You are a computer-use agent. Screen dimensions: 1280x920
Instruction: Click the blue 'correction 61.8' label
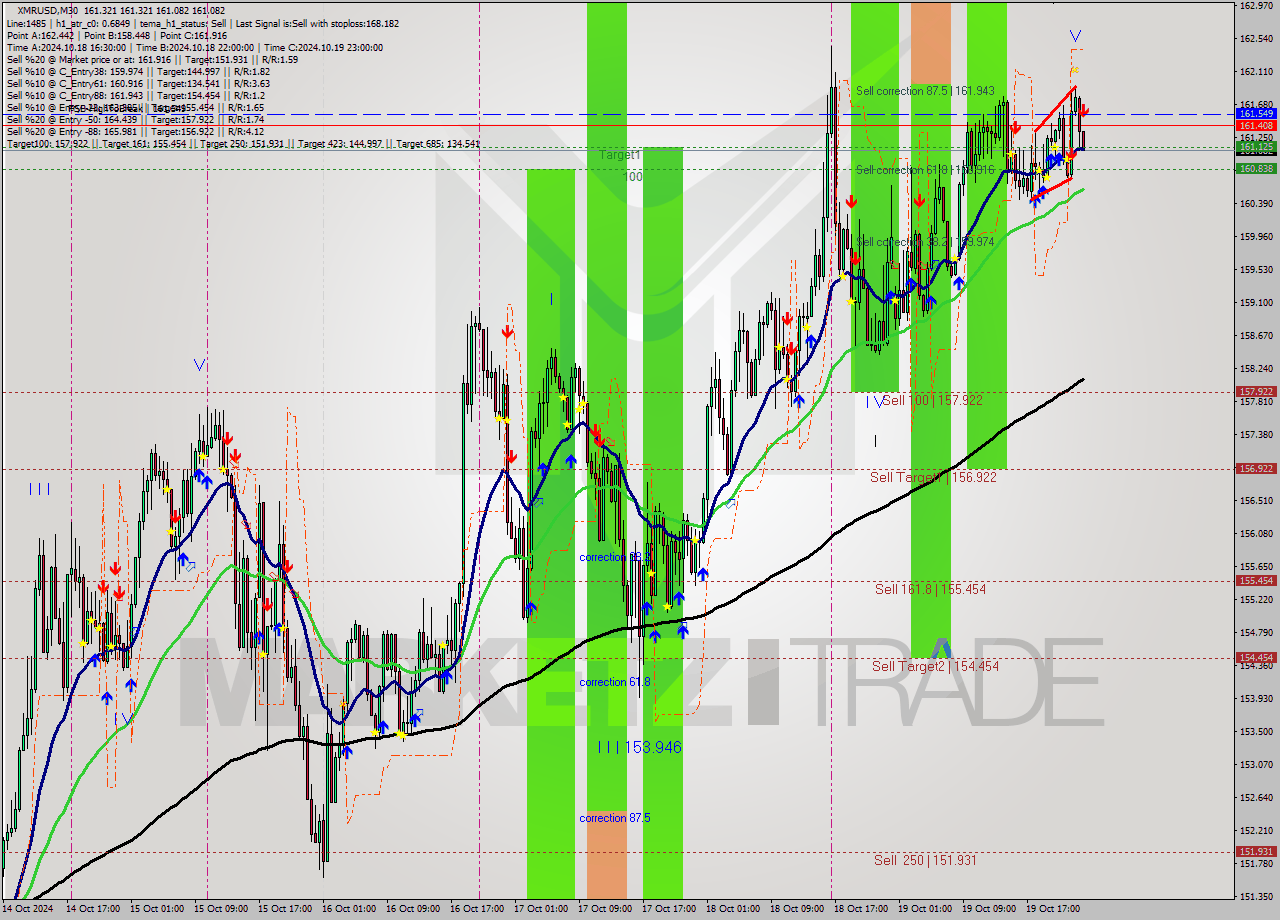615,682
